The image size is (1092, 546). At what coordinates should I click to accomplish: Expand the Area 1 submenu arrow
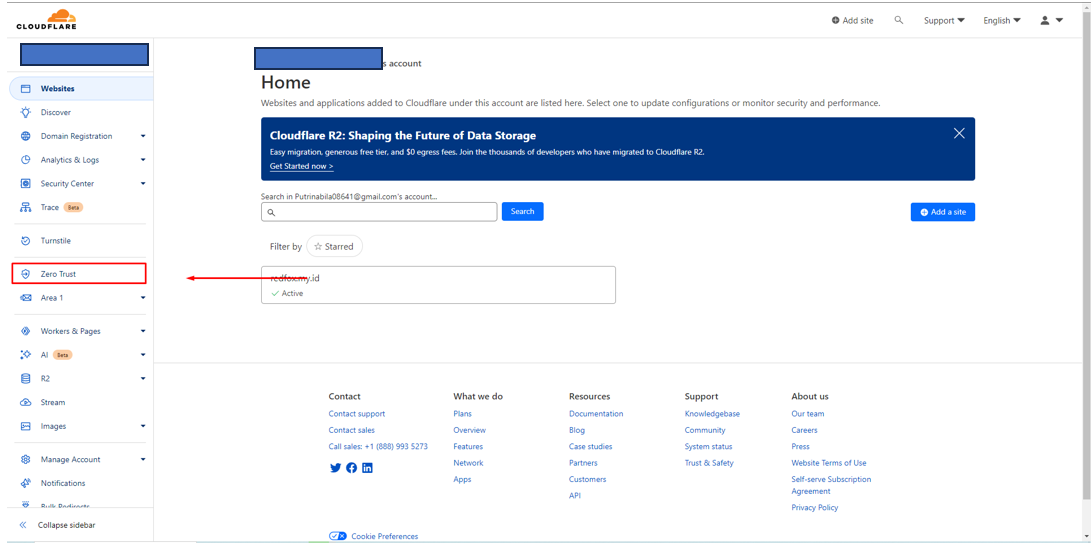143,297
